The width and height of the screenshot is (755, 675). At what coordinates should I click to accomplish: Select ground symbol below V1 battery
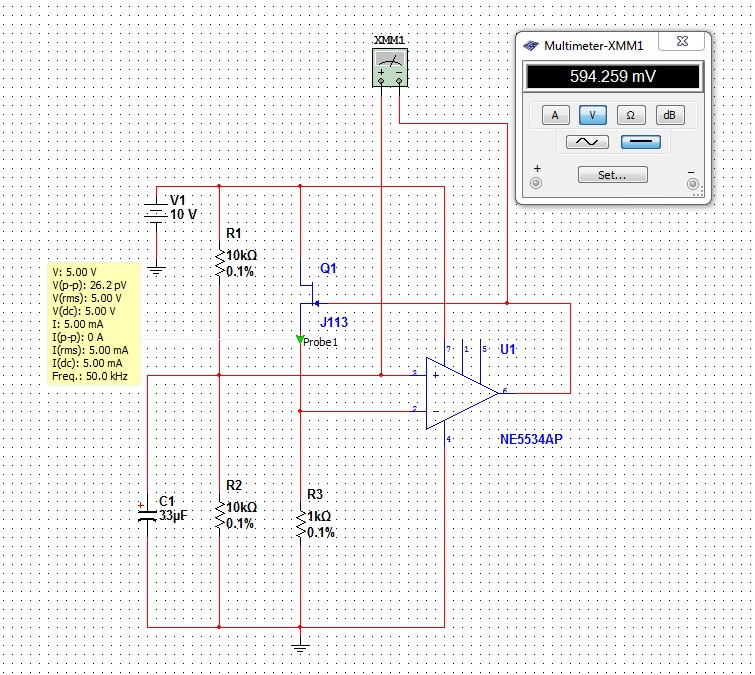(156, 271)
